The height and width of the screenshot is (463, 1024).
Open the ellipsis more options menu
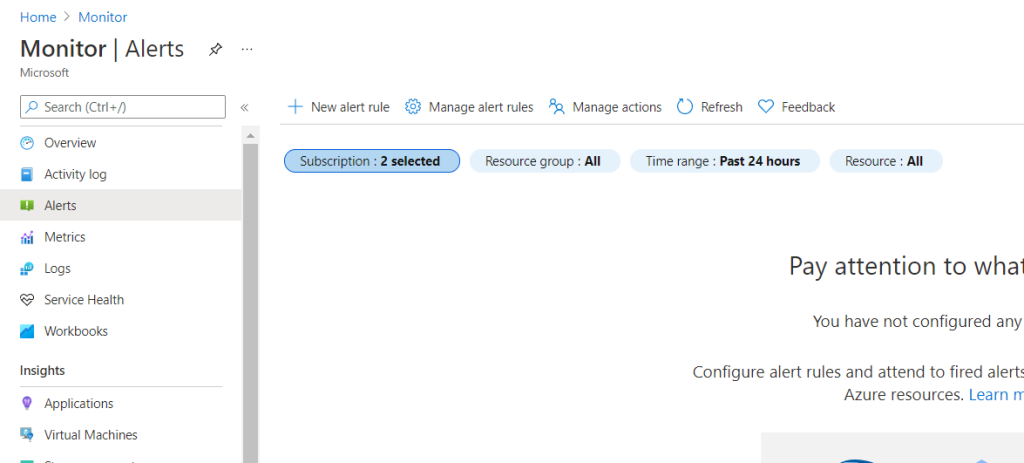click(247, 50)
